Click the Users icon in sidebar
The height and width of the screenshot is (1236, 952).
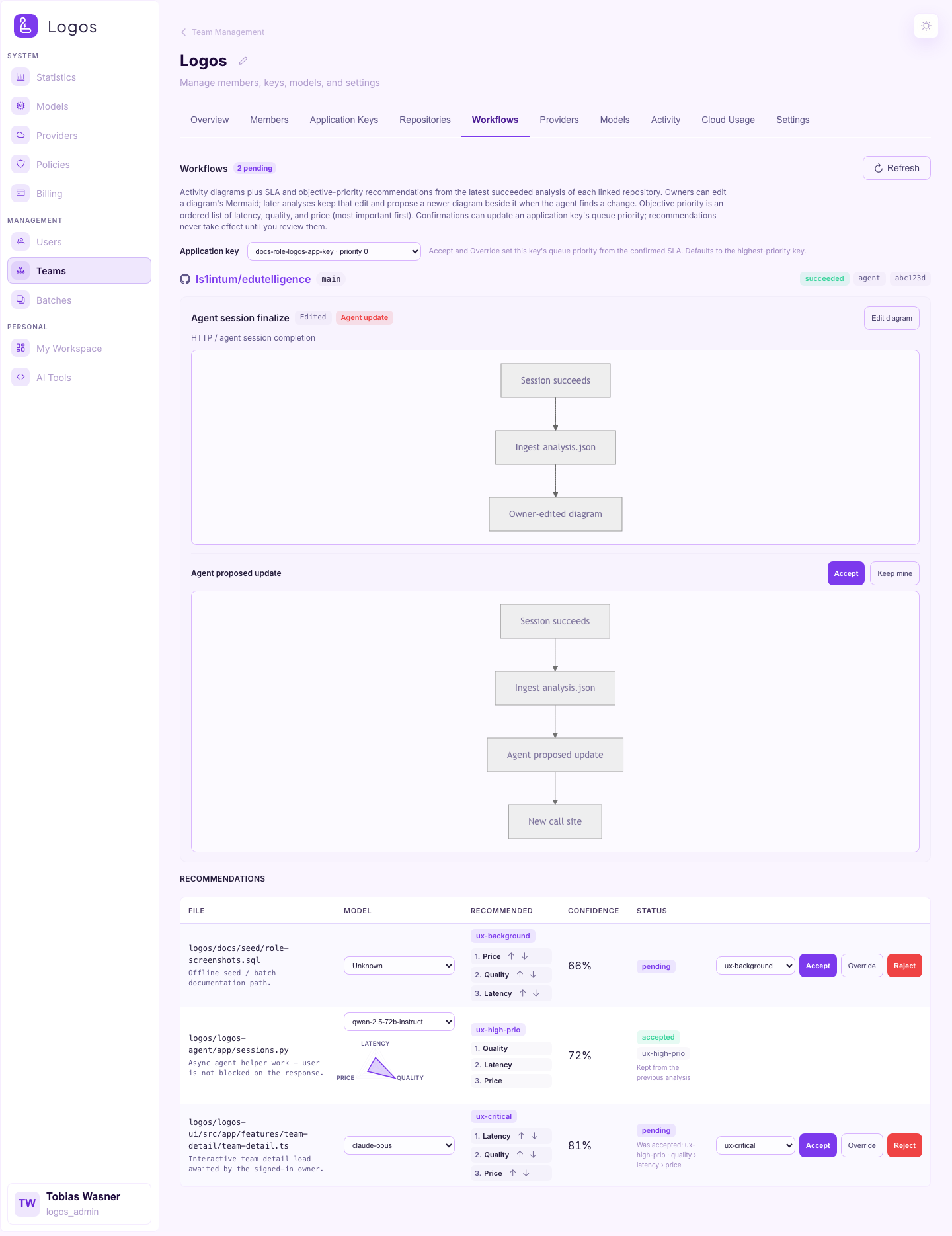click(20, 241)
